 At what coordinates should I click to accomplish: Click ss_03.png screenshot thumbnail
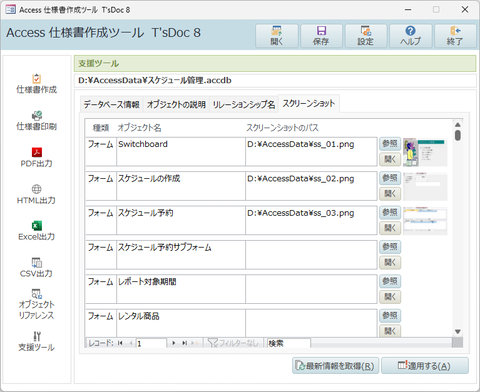click(425, 221)
